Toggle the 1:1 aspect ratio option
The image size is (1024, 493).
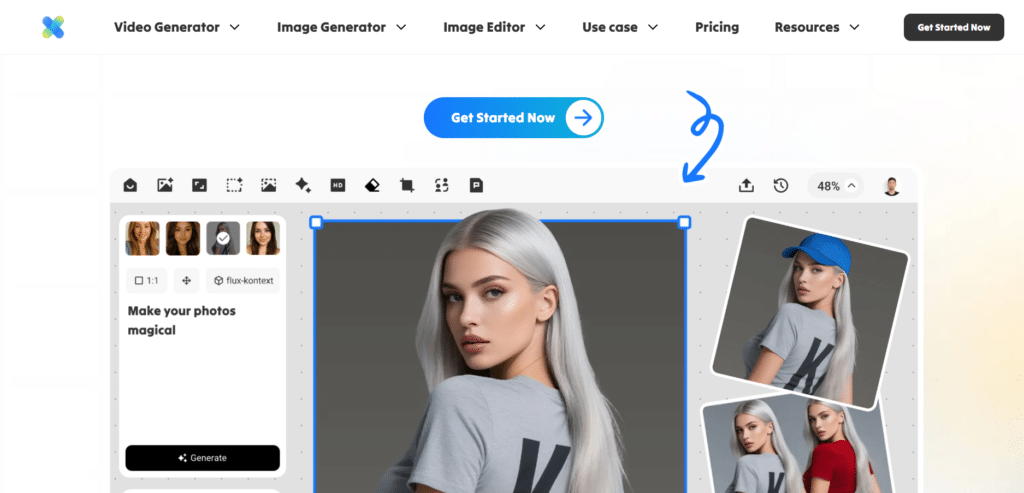coord(147,281)
